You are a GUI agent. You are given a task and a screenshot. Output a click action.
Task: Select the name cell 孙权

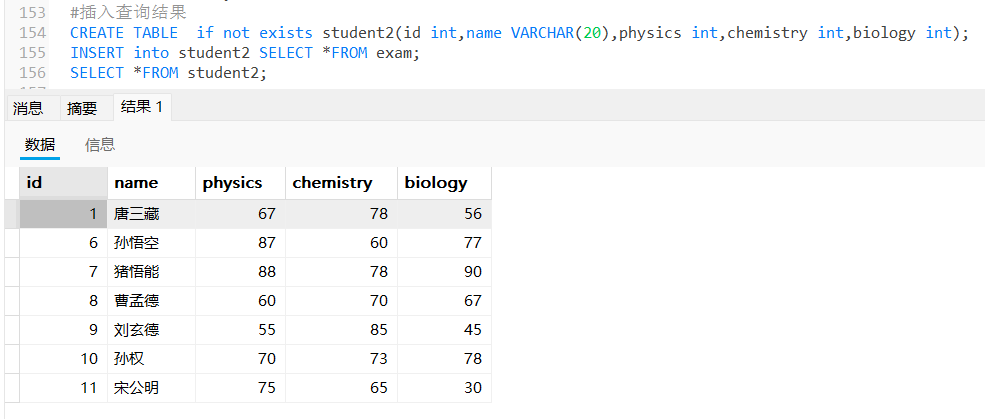[x=151, y=359]
